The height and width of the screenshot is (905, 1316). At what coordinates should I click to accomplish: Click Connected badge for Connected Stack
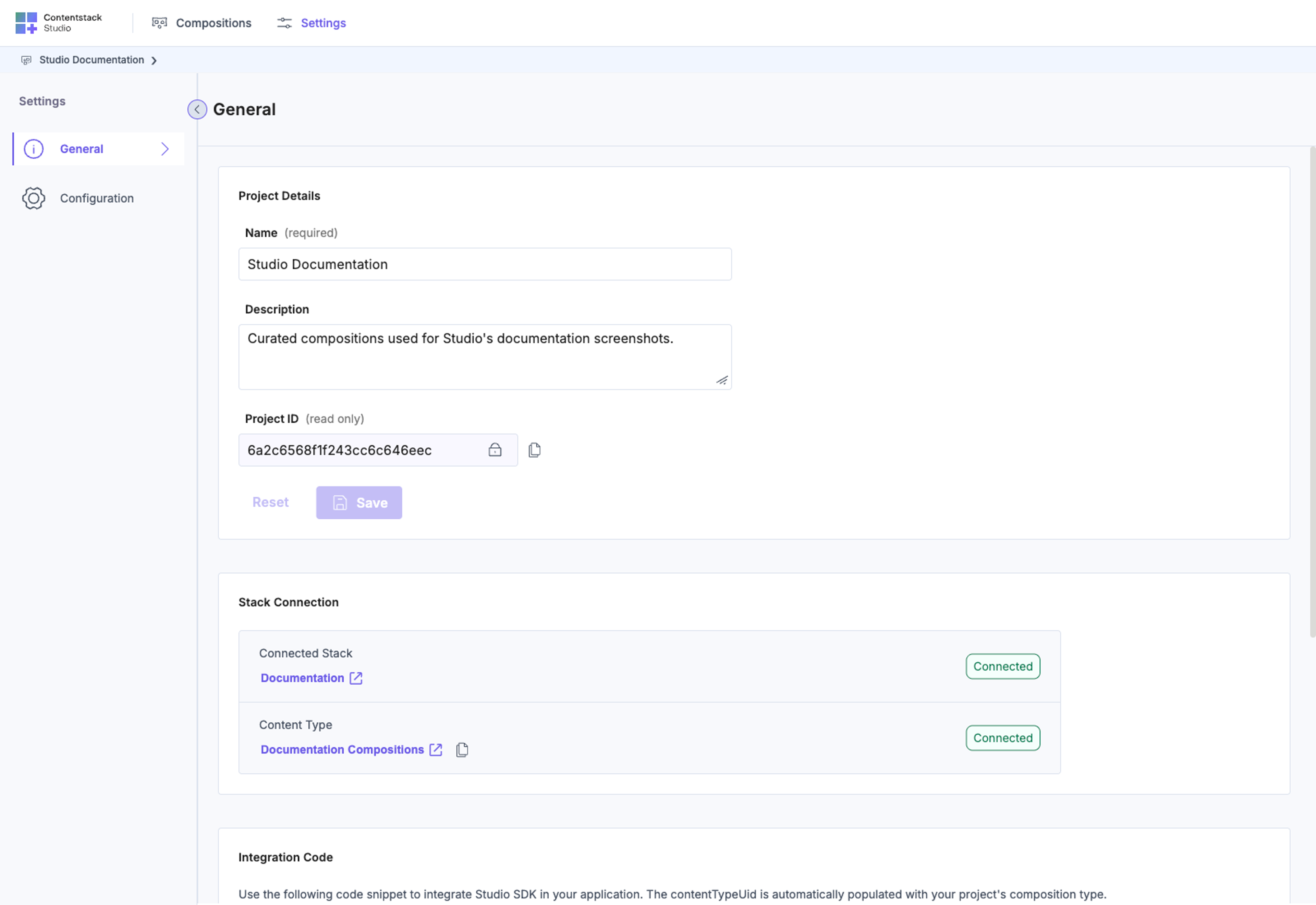pyautogui.click(x=1002, y=667)
